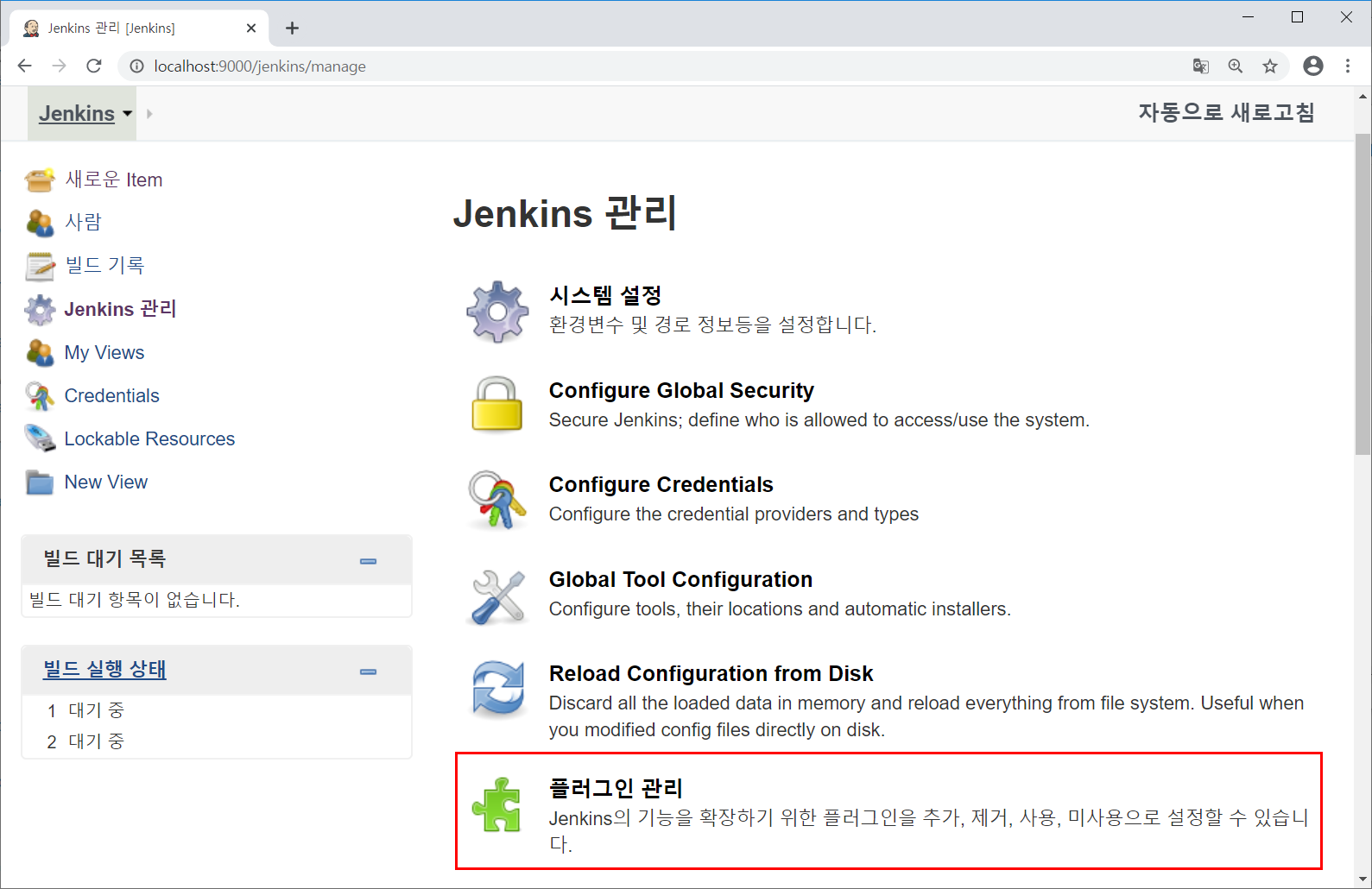Click the 사람 people icon in sidebar
The image size is (1372, 889).
(x=40, y=223)
